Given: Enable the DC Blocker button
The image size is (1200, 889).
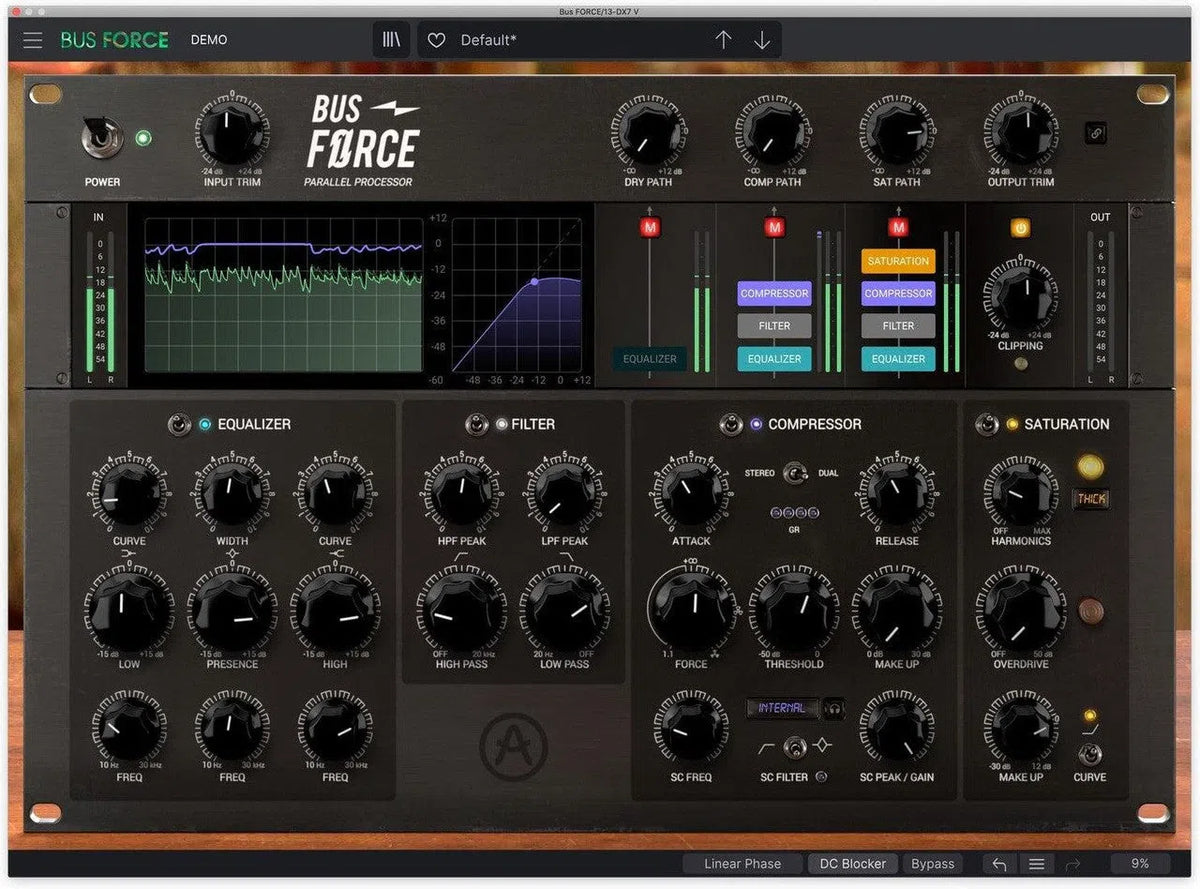Looking at the screenshot, I should pos(852,863).
